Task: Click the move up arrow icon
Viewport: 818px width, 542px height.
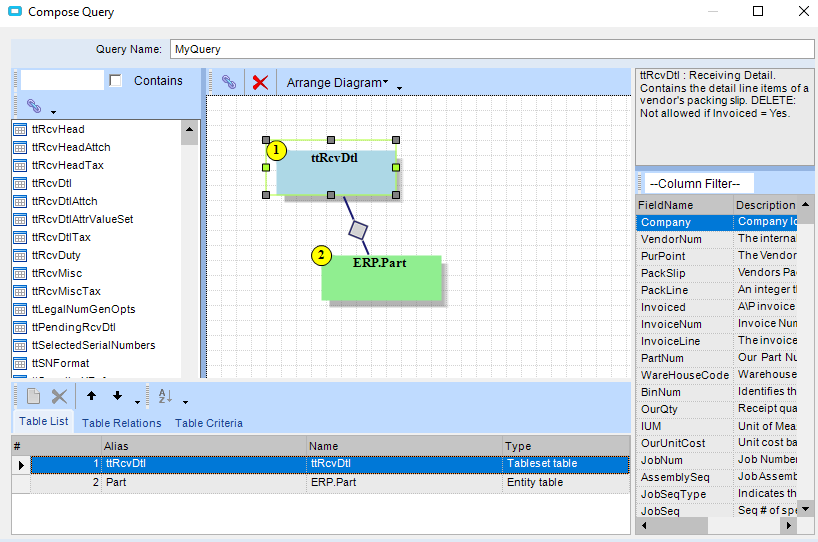Action: (x=91, y=396)
